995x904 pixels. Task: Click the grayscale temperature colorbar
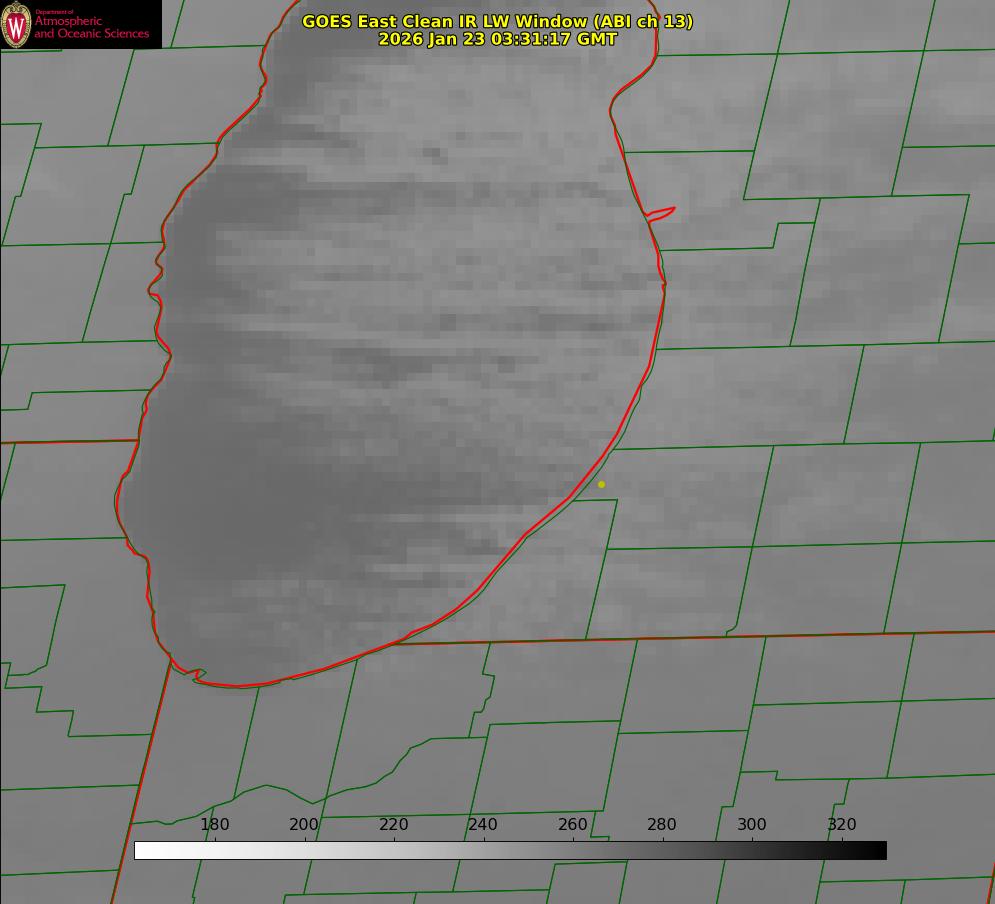pos(510,851)
